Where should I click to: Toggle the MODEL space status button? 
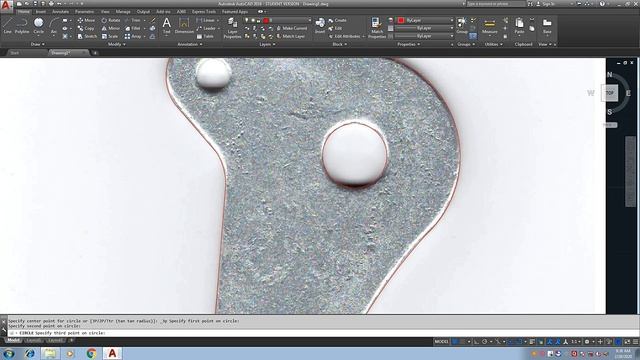(441, 342)
